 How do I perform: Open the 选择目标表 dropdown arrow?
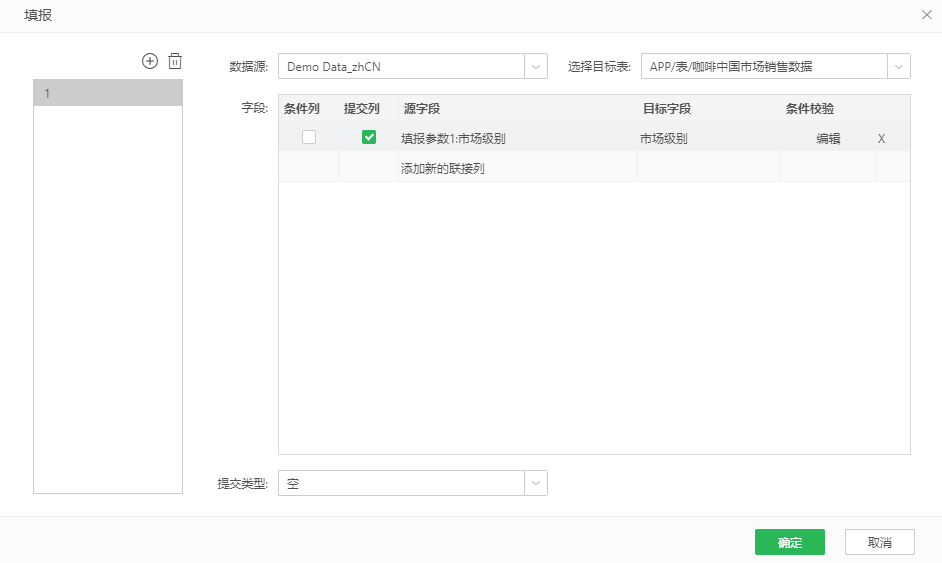(899, 66)
